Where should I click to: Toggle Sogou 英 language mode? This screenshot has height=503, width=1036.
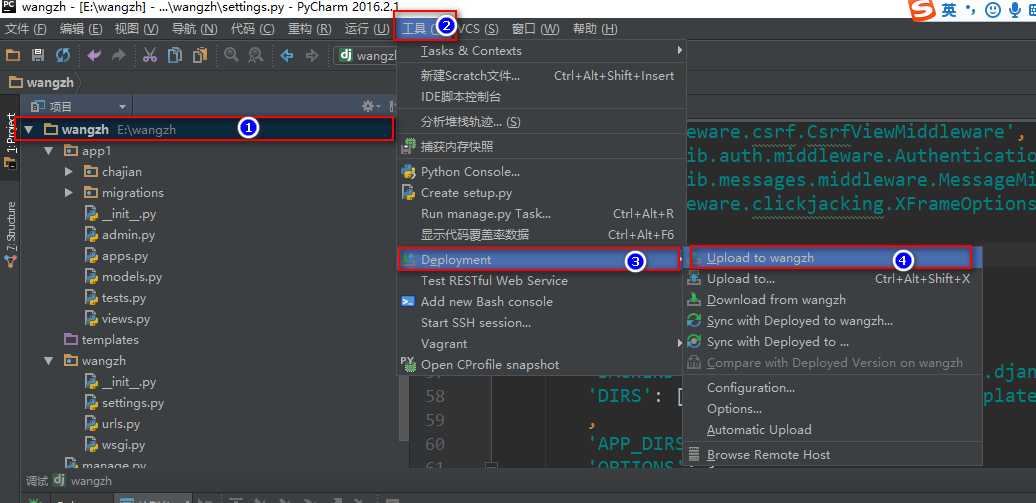pos(949,10)
